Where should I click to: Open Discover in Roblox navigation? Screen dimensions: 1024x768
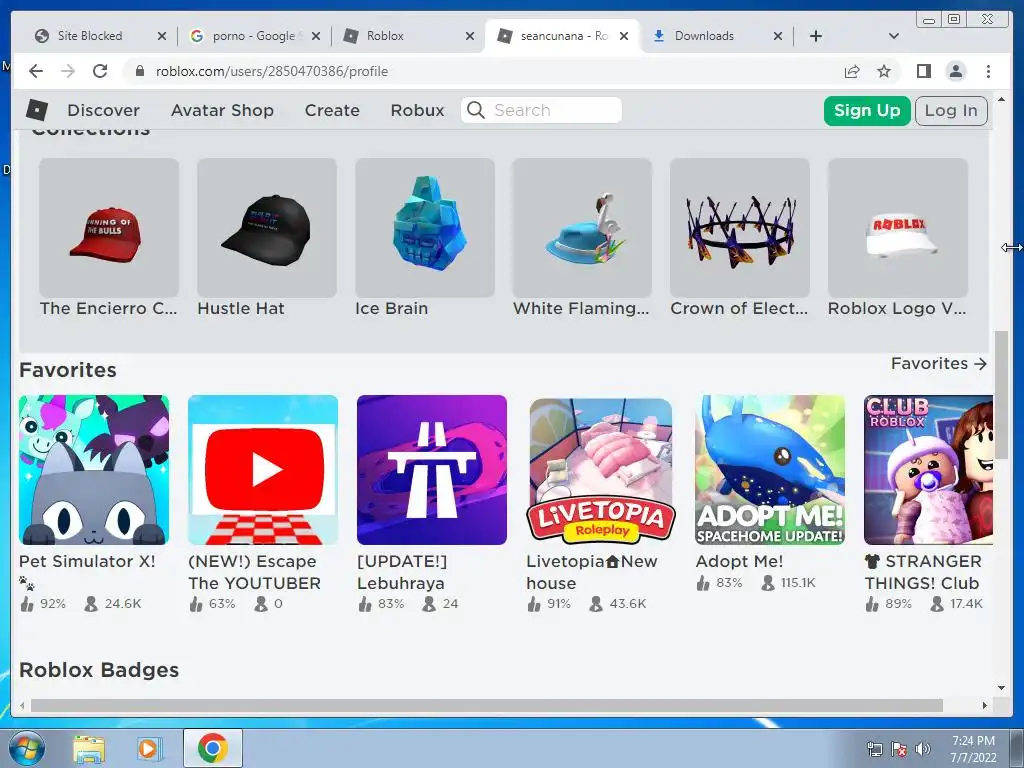point(103,110)
